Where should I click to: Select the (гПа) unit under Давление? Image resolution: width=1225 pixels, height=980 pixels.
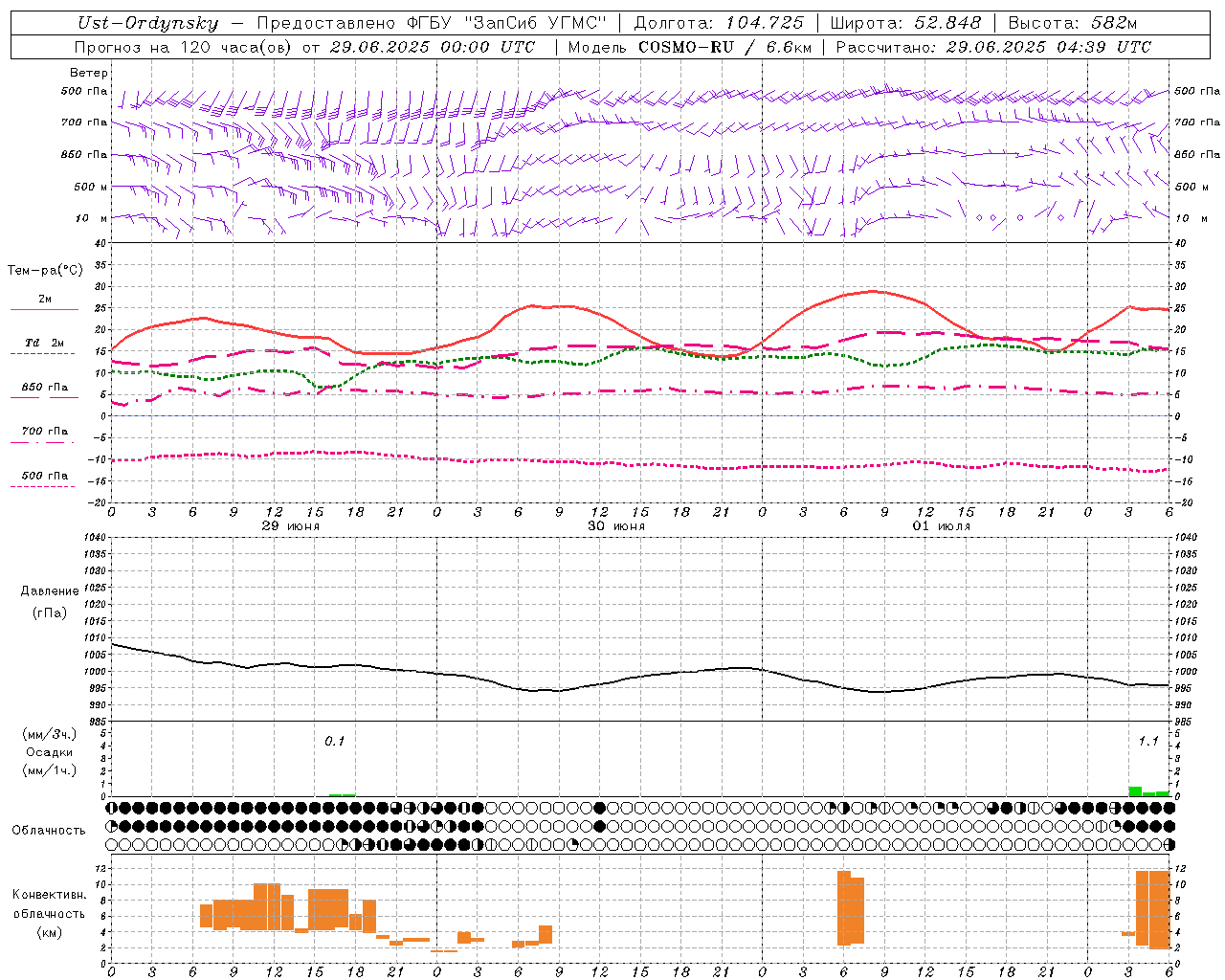pyautogui.click(x=50, y=613)
